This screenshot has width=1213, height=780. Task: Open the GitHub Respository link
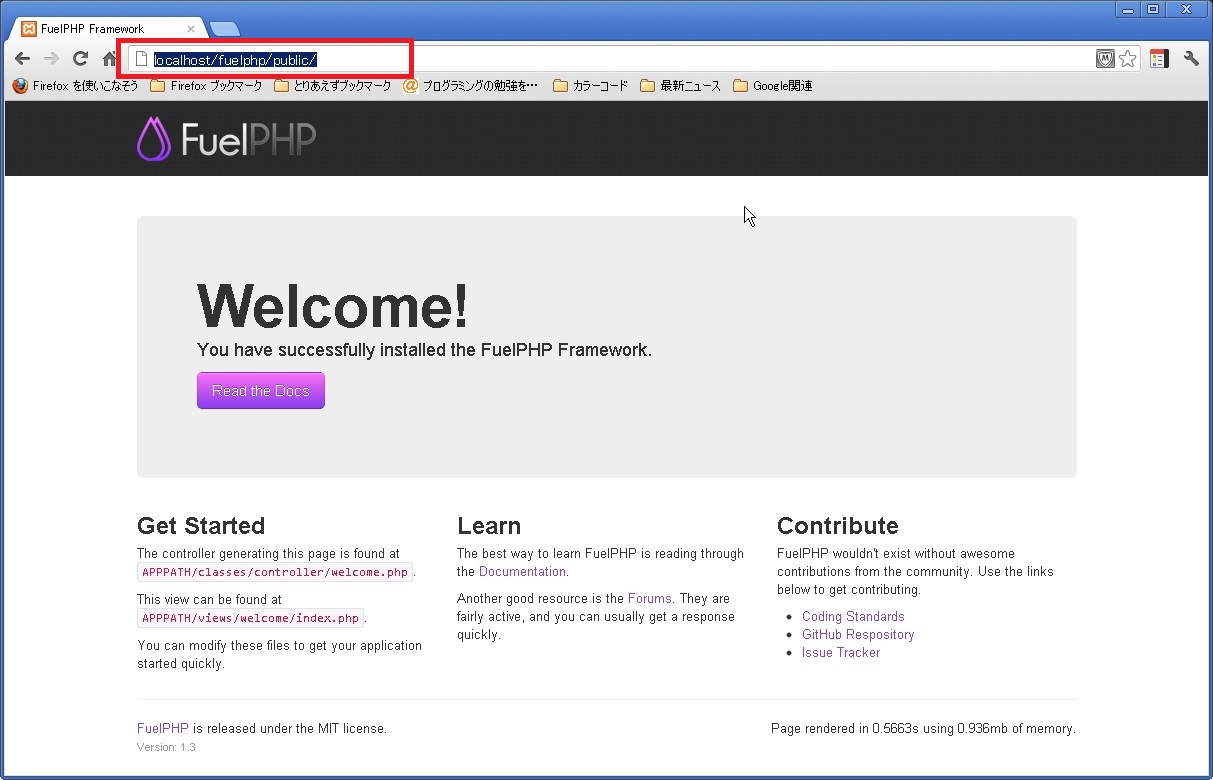click(858, 635)
